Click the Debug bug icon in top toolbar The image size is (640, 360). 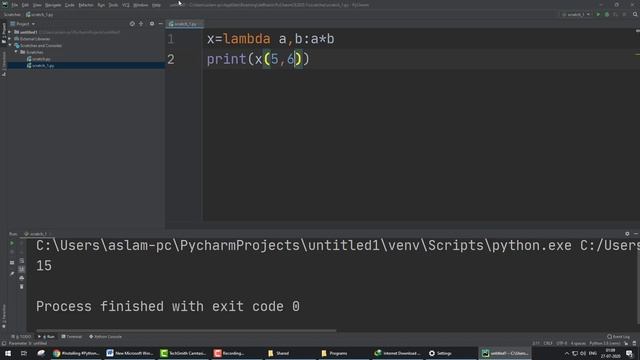pyautogui.click(x=607, y=15)
